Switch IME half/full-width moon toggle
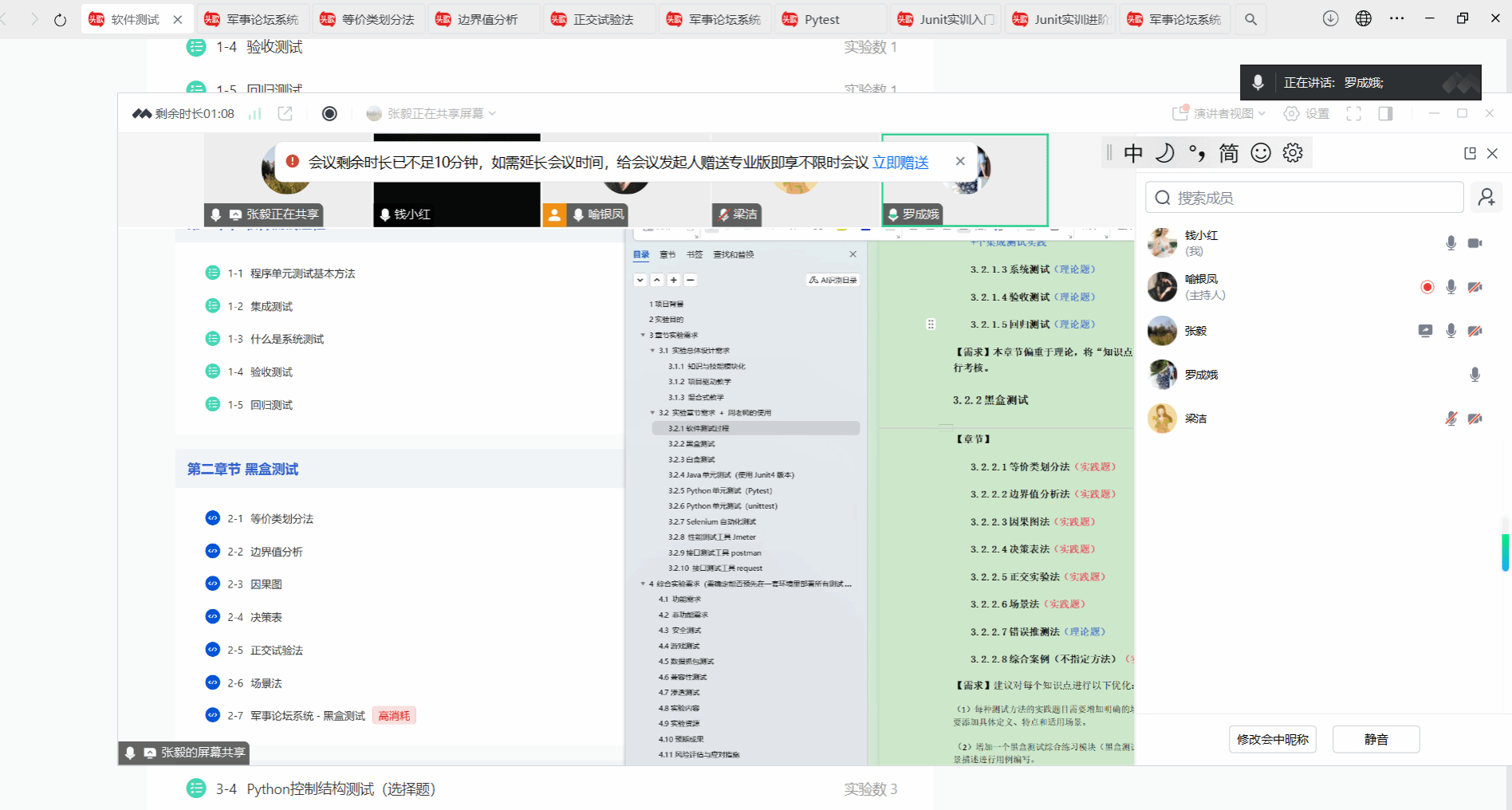1512x810 pixels. pos(1165,153)
